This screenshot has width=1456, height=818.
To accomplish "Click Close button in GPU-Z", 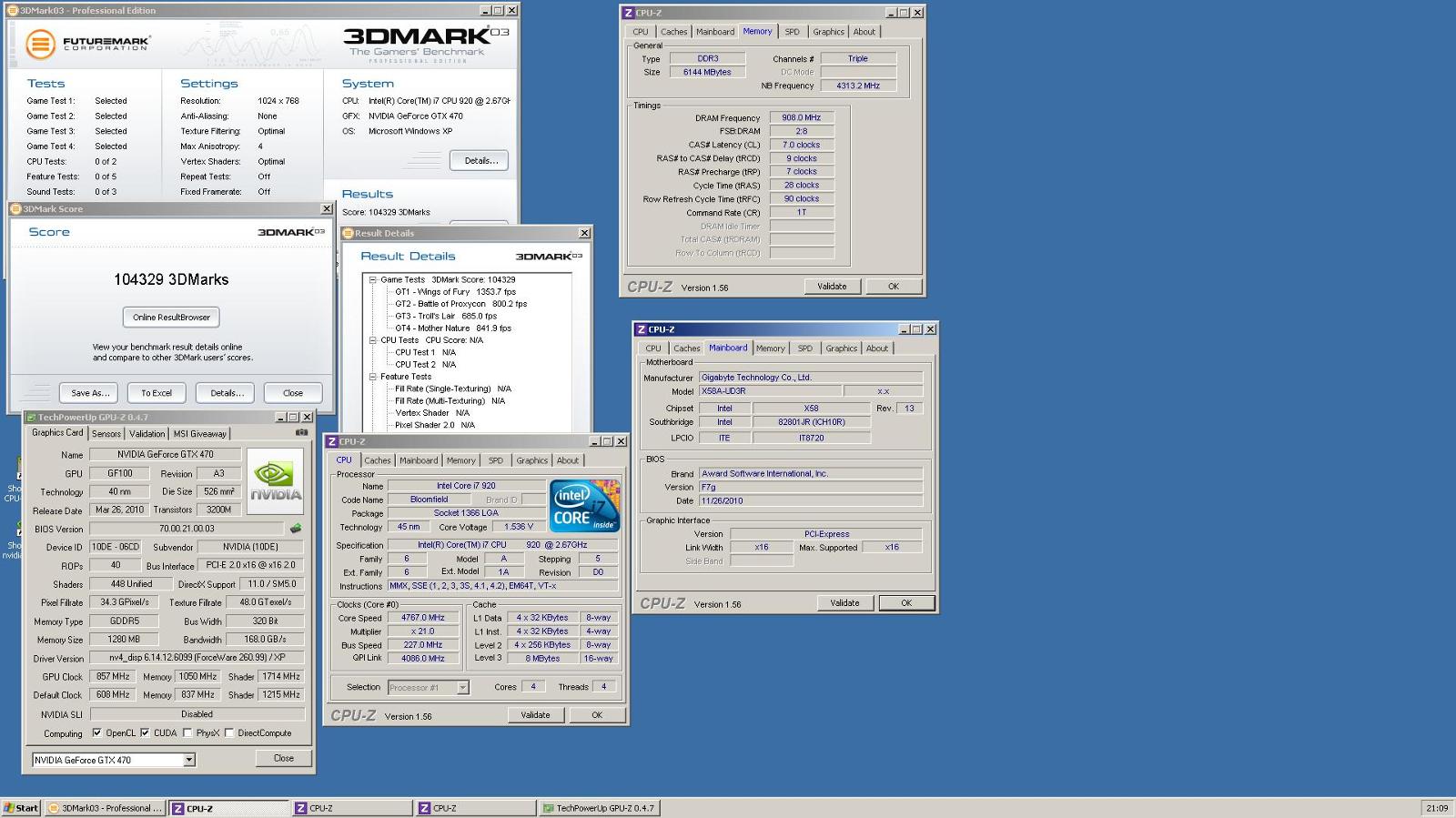I will pyautogui.click(x=284, y=758).
